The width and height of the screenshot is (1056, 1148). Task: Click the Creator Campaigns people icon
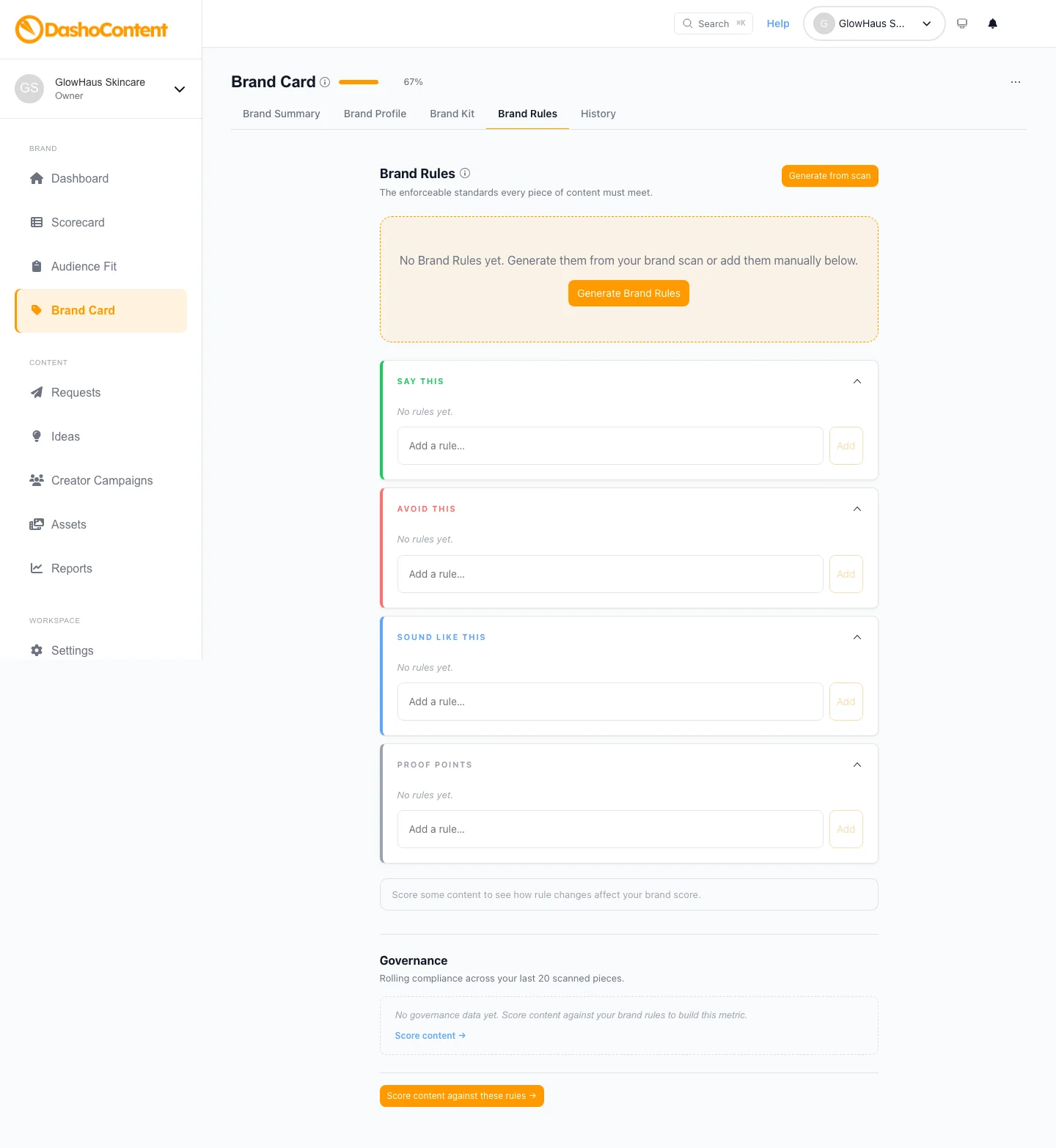tap(37, 480)
